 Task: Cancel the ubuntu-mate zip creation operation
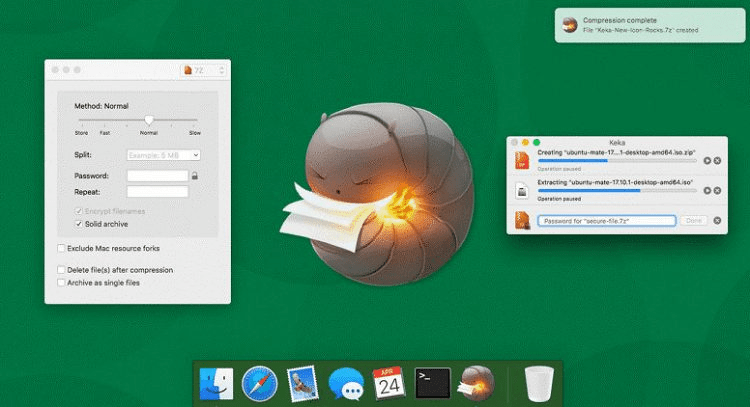pos(717,161)
